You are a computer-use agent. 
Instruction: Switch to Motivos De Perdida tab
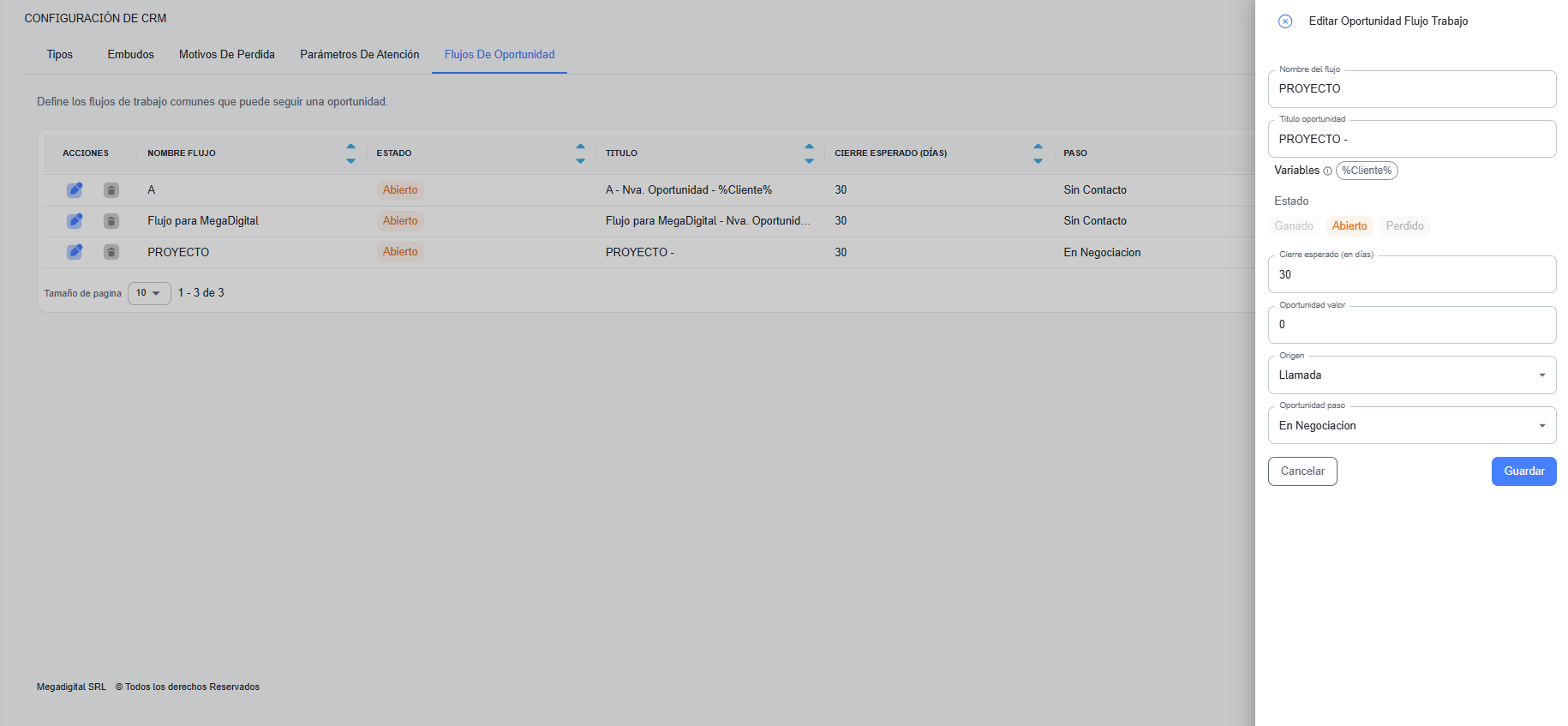[227, 55]
